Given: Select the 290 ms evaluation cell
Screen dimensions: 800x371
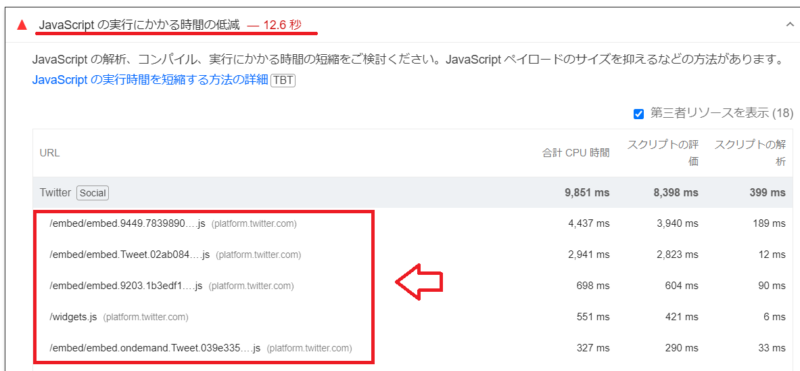Looking at the screenshot, I should tap(682, 348).
